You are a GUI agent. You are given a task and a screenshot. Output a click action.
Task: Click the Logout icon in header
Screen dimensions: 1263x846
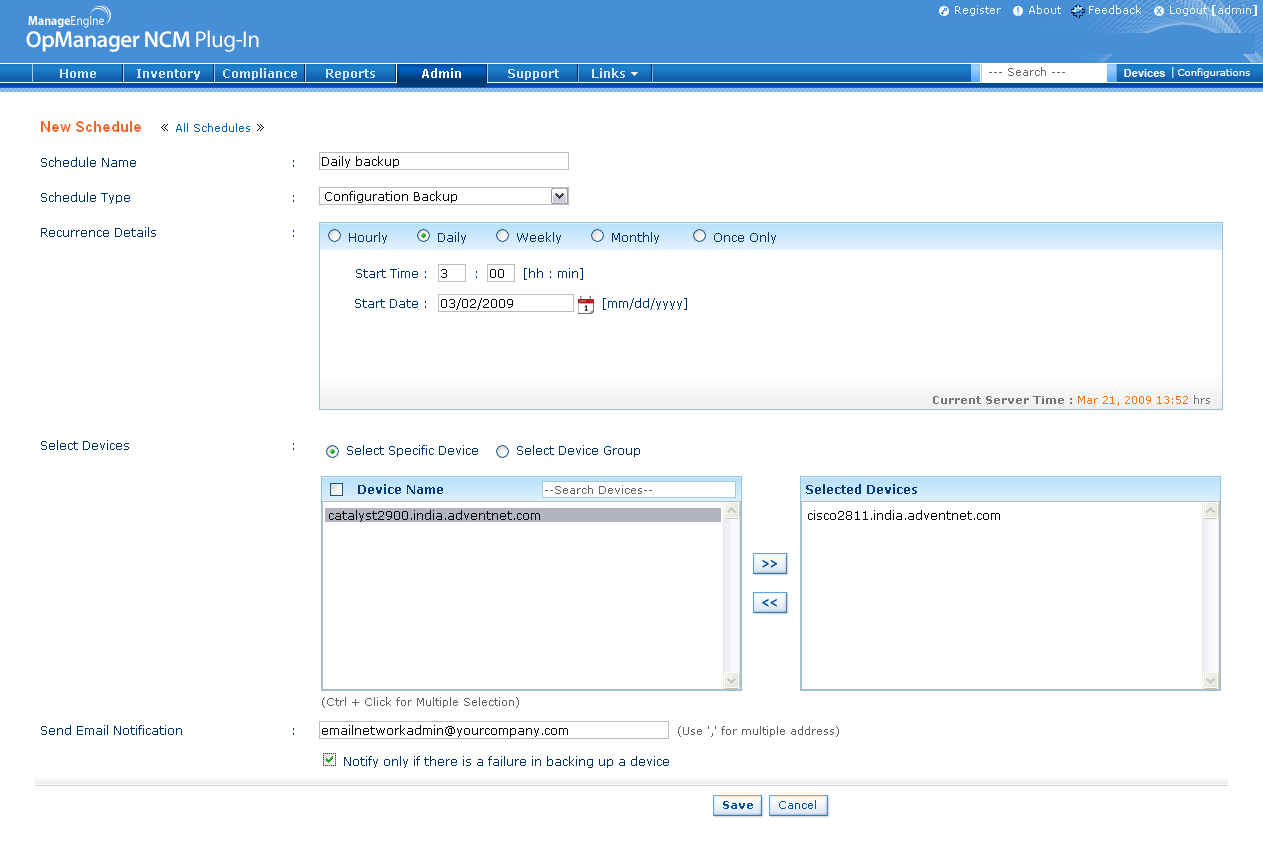coord(1159,11)
